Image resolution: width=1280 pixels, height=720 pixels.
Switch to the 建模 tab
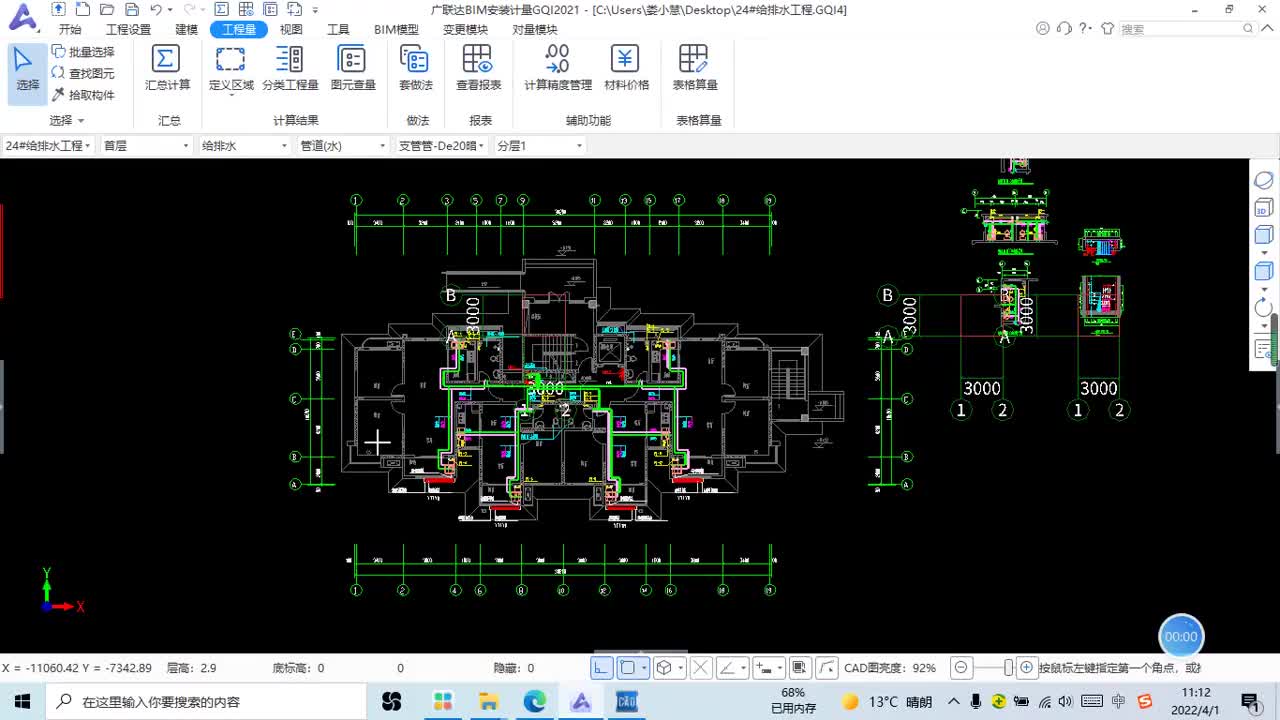186,30
